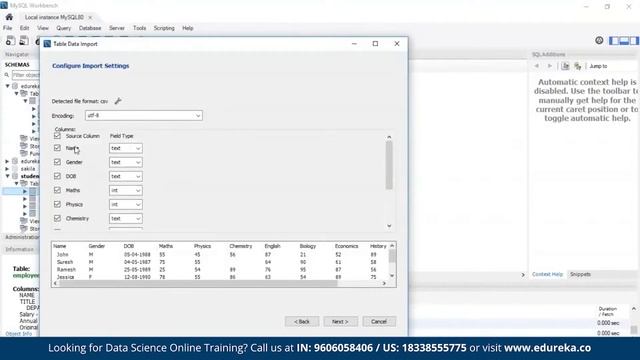This screenshot has width=640, height=360.
Task: Open field type dropdown for Maths
Action: coord(126,191)
